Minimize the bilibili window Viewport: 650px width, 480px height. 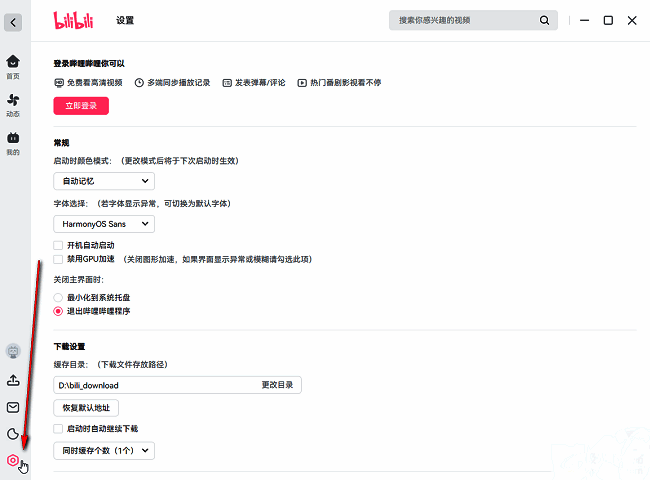tap(585, 20)
